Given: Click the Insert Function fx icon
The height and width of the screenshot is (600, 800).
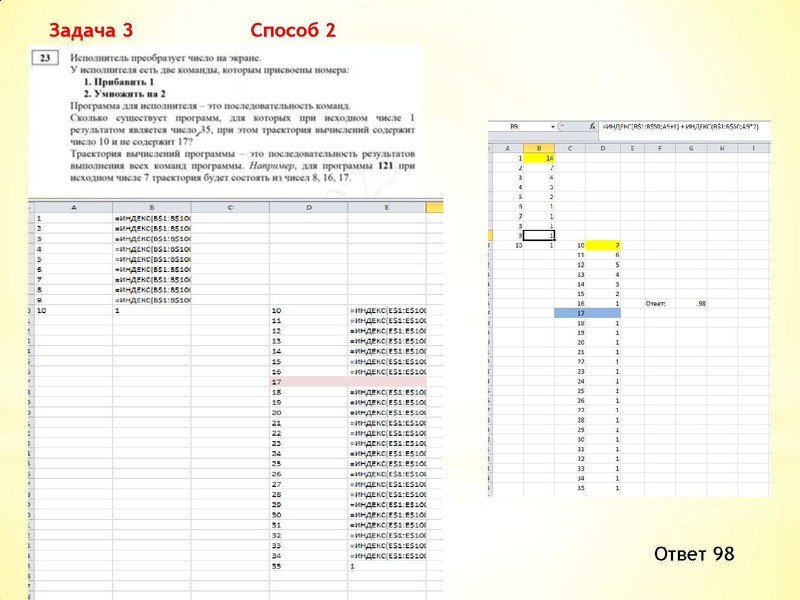Looking at the screenshot, I should (x=593, y=125).
